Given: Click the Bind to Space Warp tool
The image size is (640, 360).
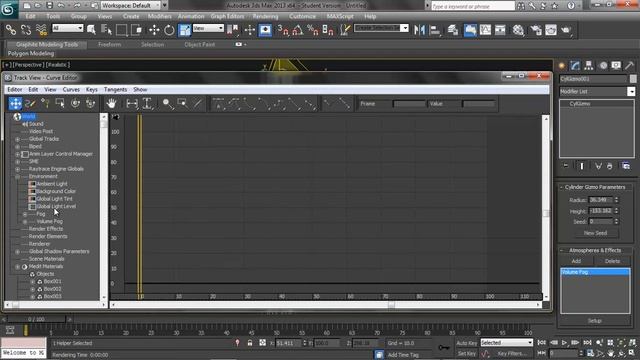Looking at the screenshot, I should coord(41,30).
